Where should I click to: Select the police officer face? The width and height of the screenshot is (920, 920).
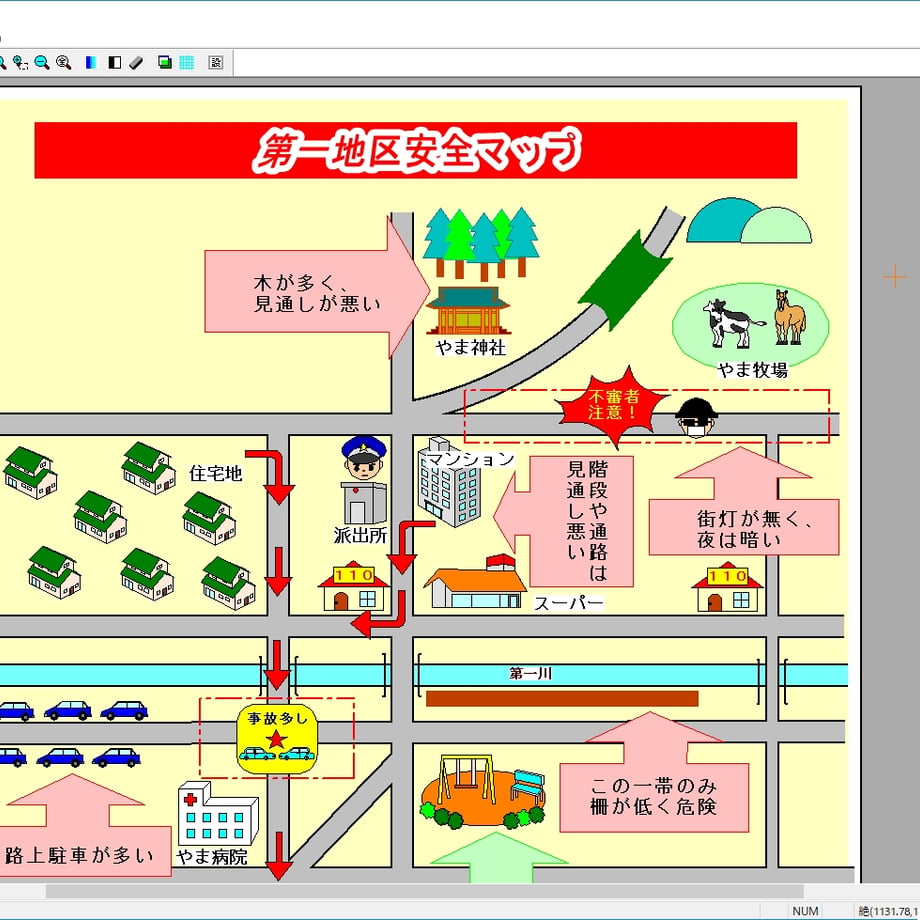tap(364, 458)
